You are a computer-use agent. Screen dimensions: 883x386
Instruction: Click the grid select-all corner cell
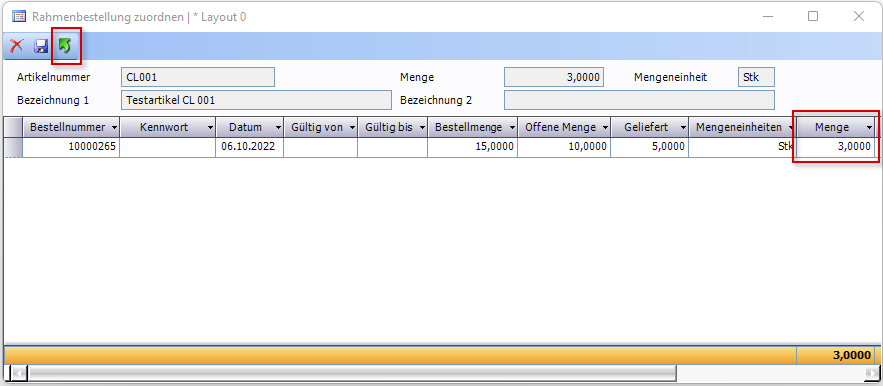[x=14, y=128]
